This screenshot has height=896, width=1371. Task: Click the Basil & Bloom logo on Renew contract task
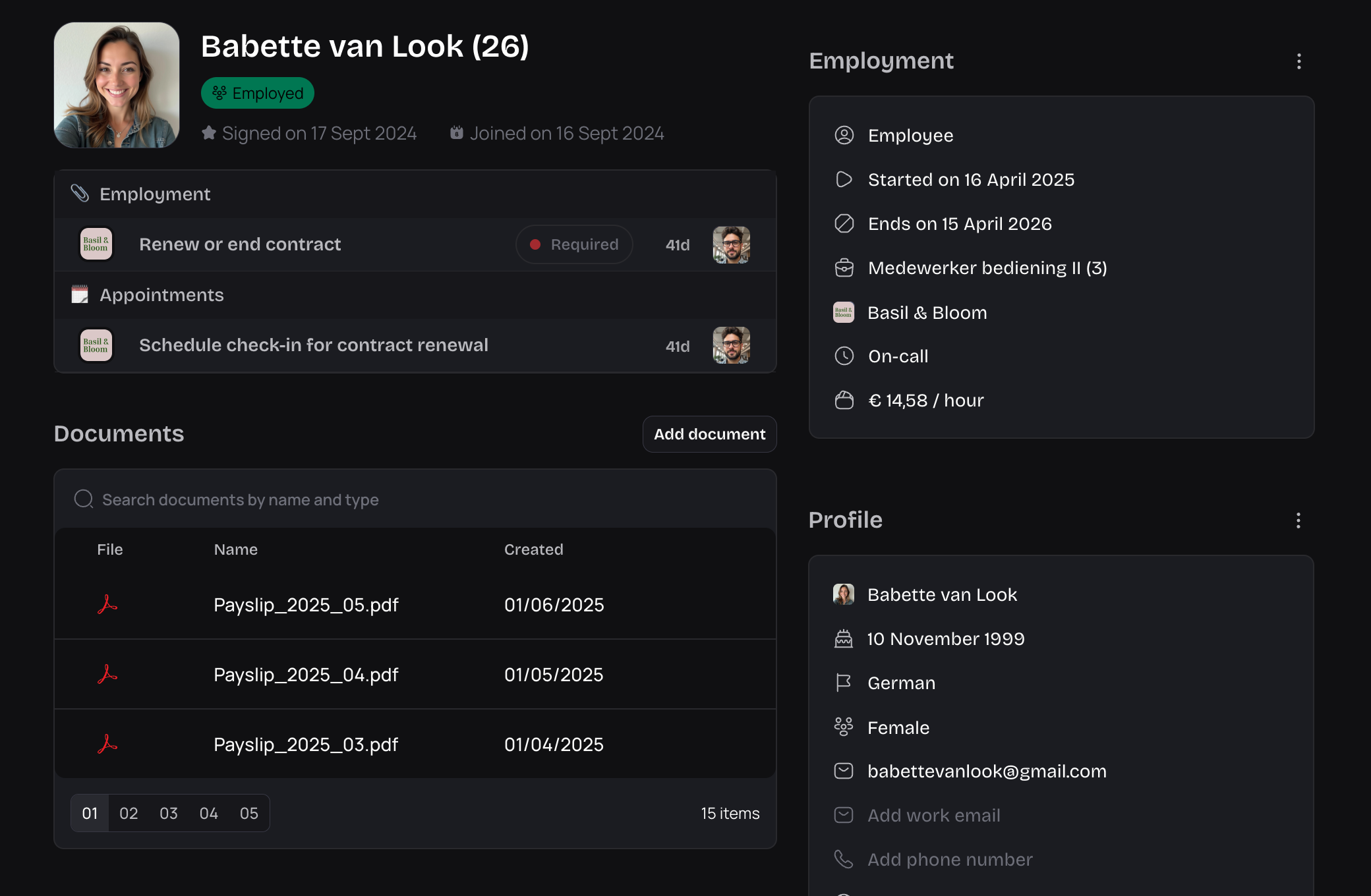click(x=96, y=244)
